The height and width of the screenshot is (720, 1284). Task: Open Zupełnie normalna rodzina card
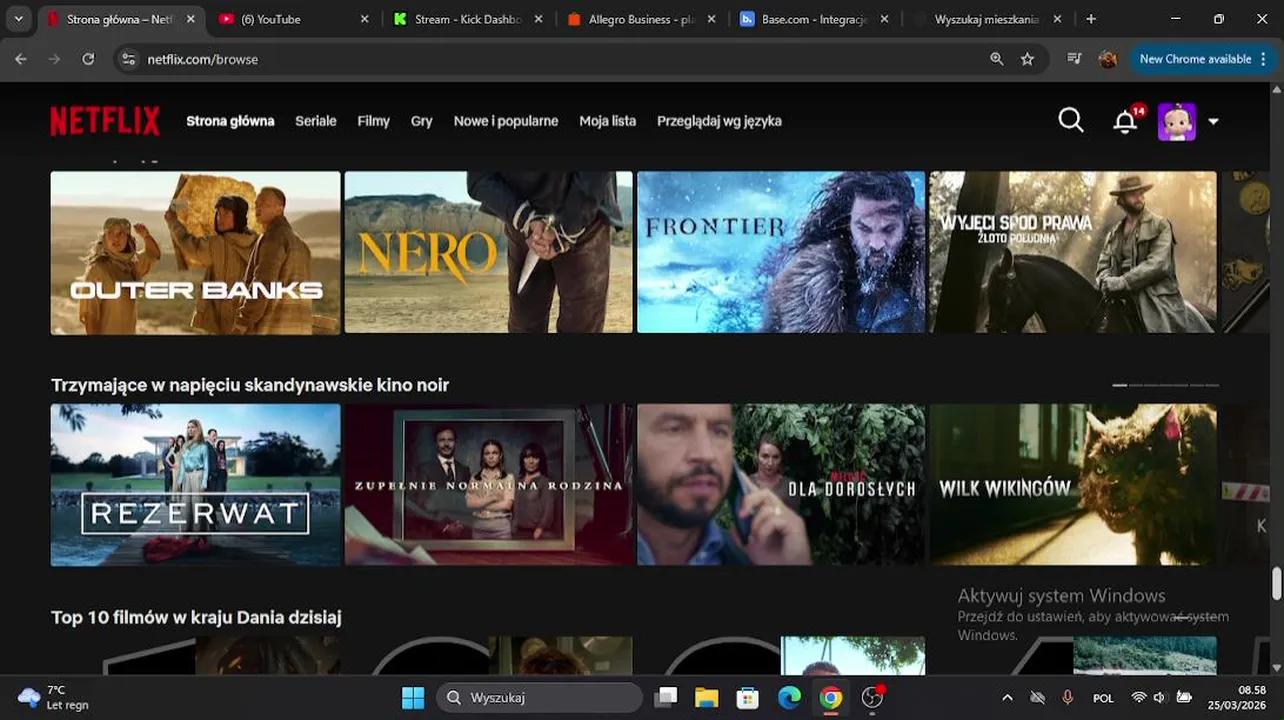click(489, 485)
